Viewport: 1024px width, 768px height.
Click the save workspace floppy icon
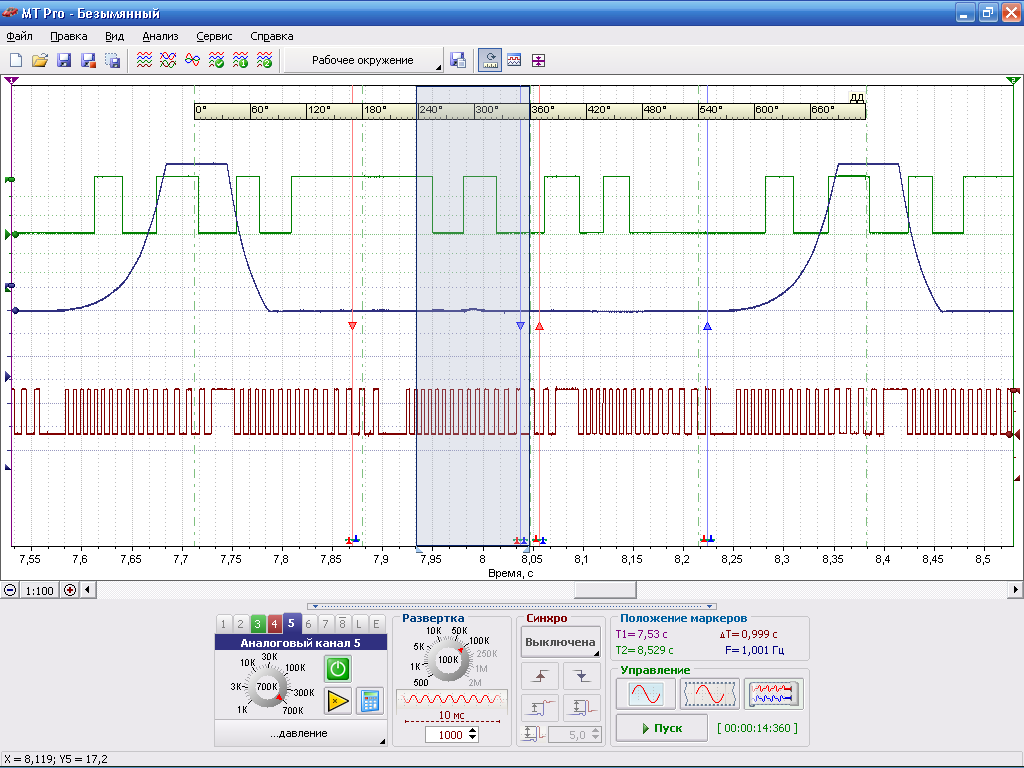(x=458, y=61)
